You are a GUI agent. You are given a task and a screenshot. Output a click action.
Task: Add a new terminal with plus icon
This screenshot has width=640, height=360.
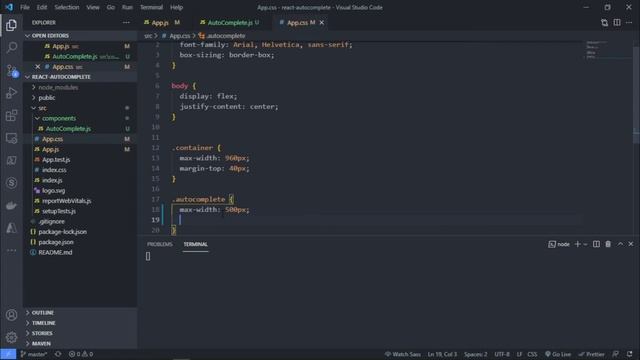(x=577, y=244)
